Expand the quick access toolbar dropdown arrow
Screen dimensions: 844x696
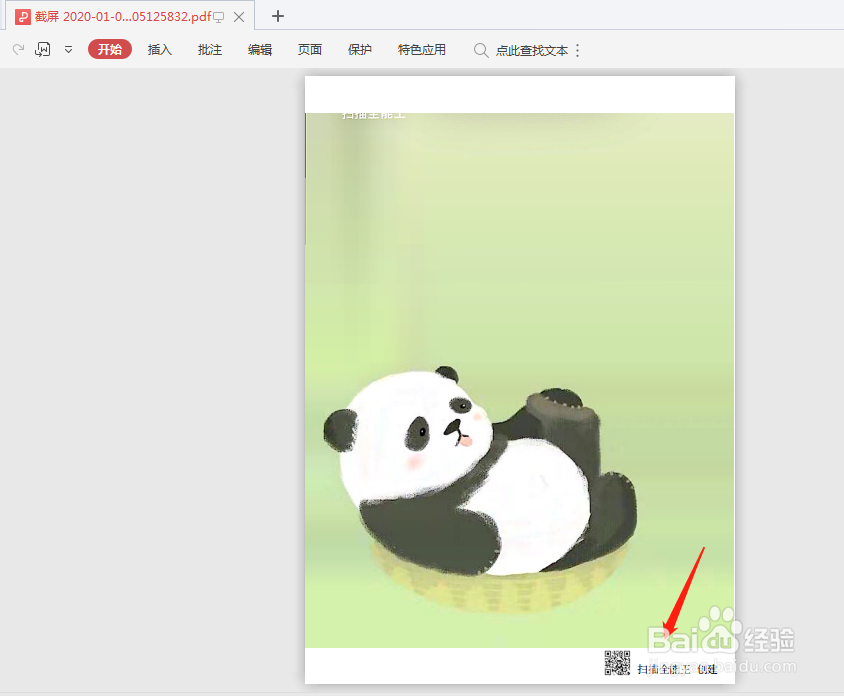pos(68,50)
